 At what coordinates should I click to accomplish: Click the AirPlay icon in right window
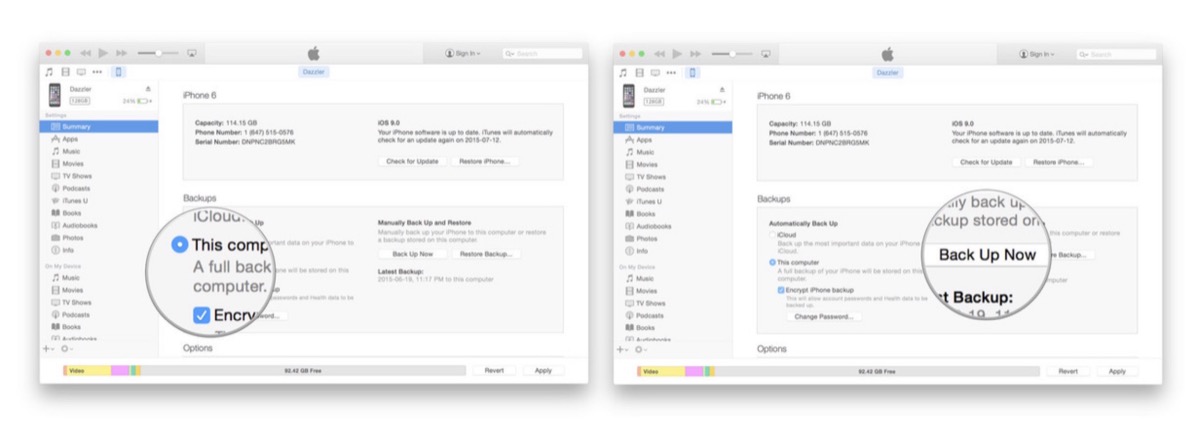point(766,52)
